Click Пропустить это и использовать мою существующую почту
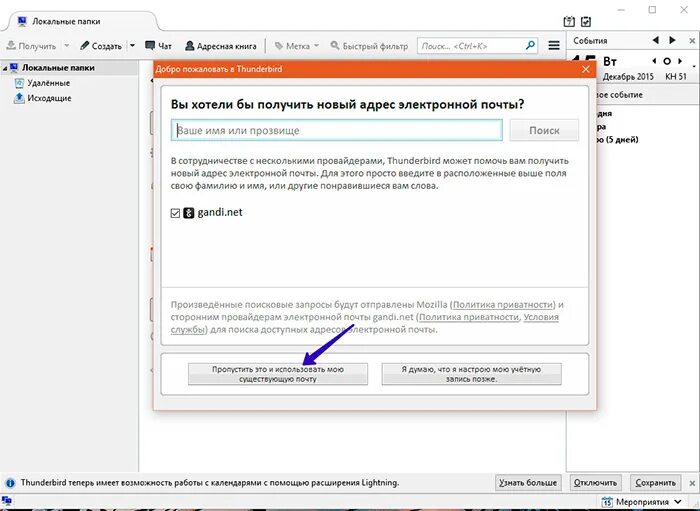The width and height of the screenshot is (700, 511). tap(278, 374)
